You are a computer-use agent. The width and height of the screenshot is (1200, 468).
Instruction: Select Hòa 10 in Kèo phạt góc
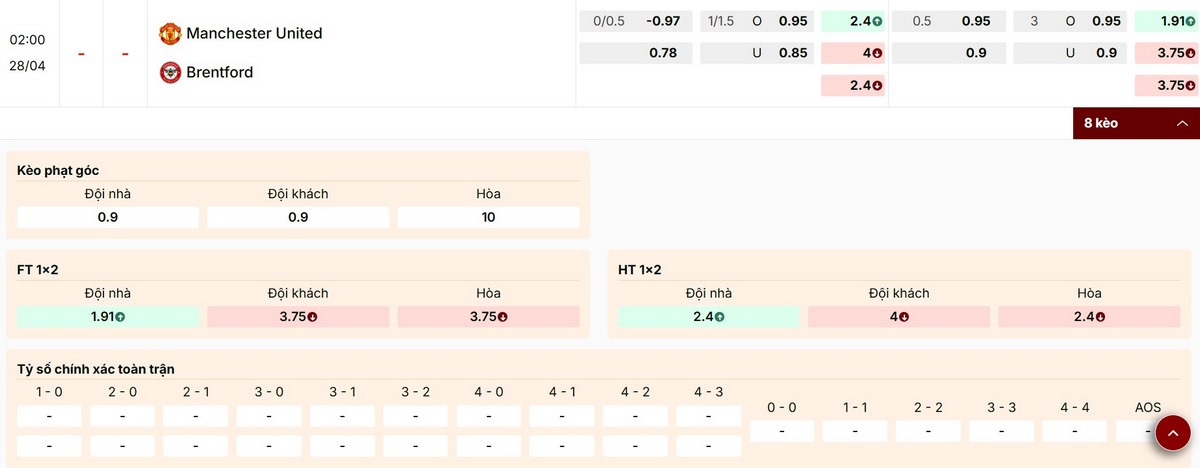coord(488,217)
